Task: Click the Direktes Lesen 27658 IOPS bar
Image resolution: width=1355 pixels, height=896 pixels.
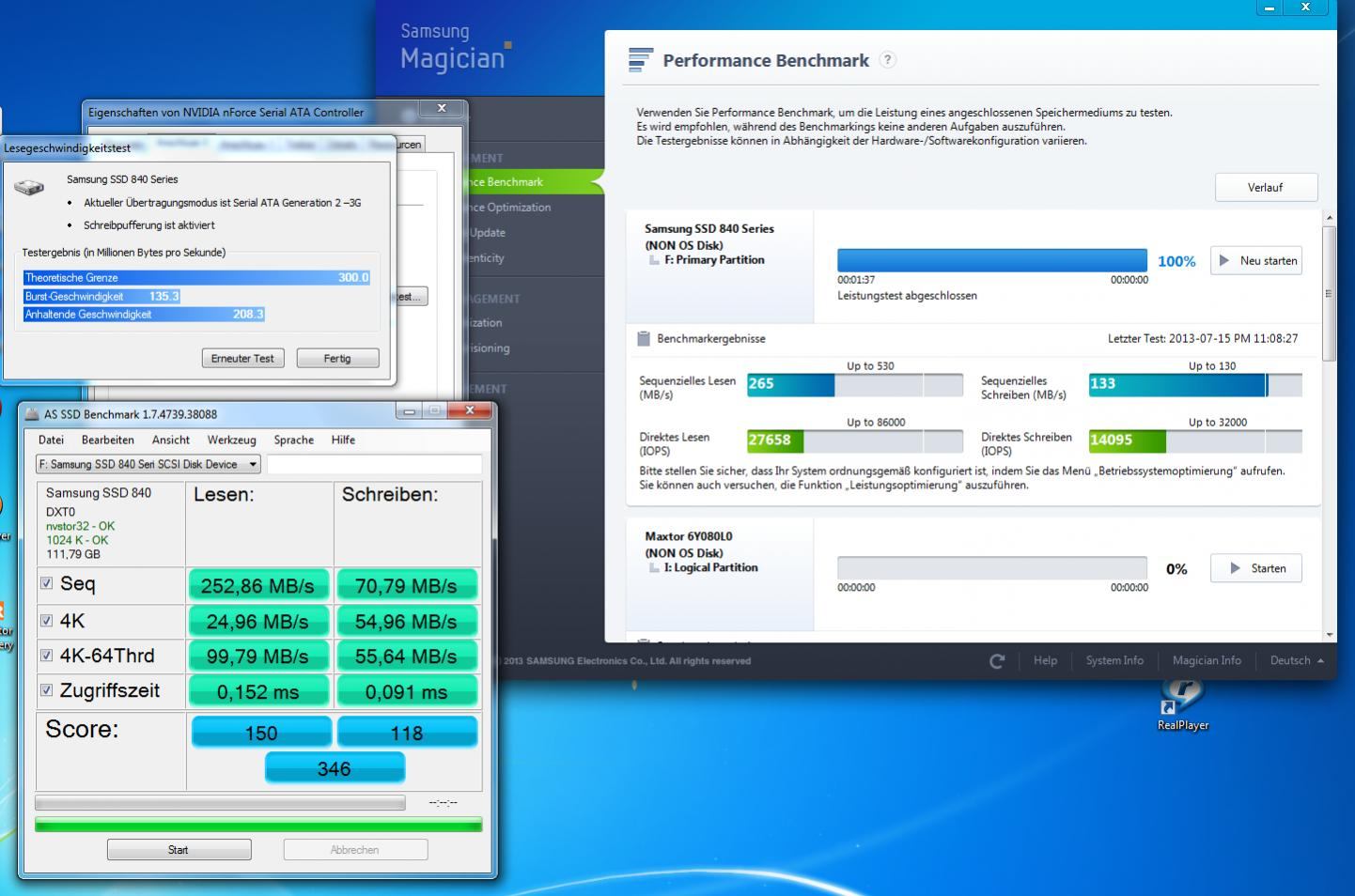Action: coord(855,440)
